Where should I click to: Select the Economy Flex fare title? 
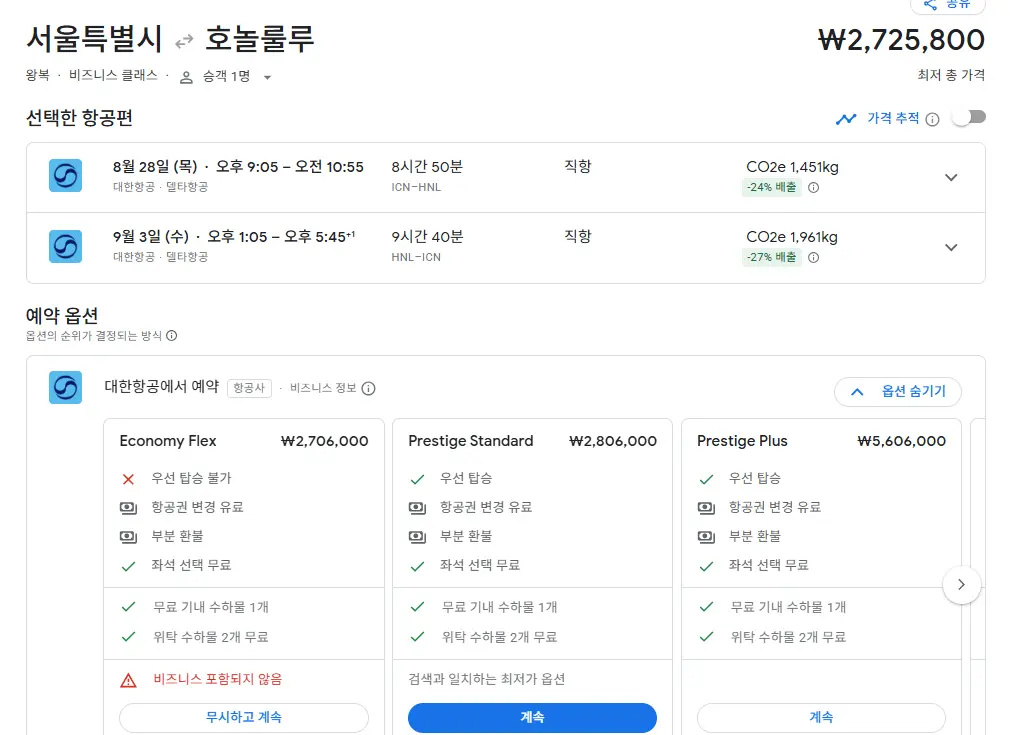click(167, 441)
